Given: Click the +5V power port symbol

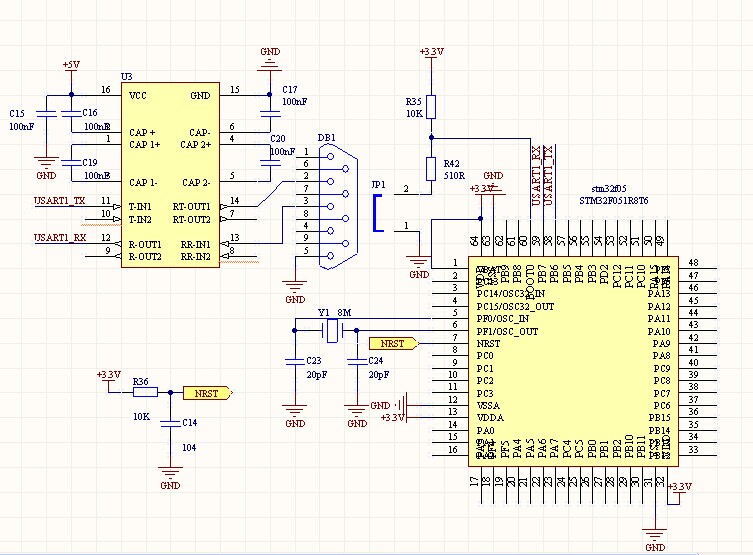Looking at the screenshot, I should tap(71, 67).
